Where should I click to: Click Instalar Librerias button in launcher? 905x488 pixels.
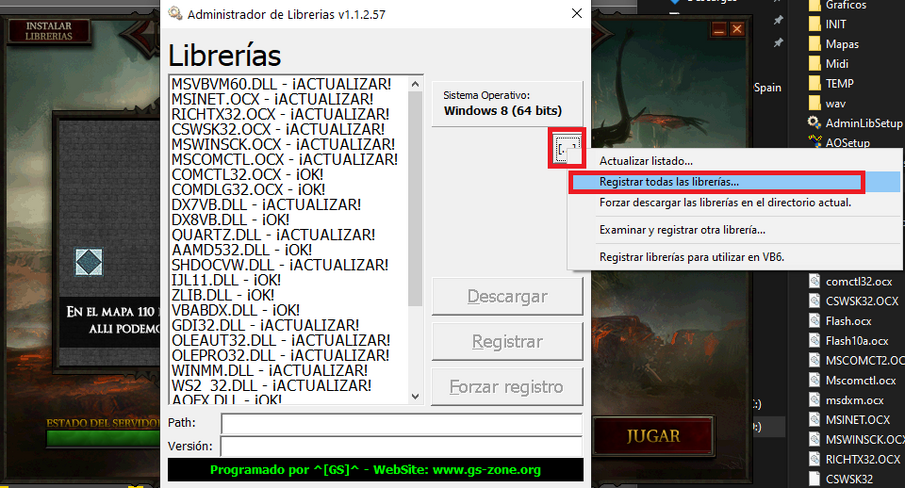tap(49, 31)
